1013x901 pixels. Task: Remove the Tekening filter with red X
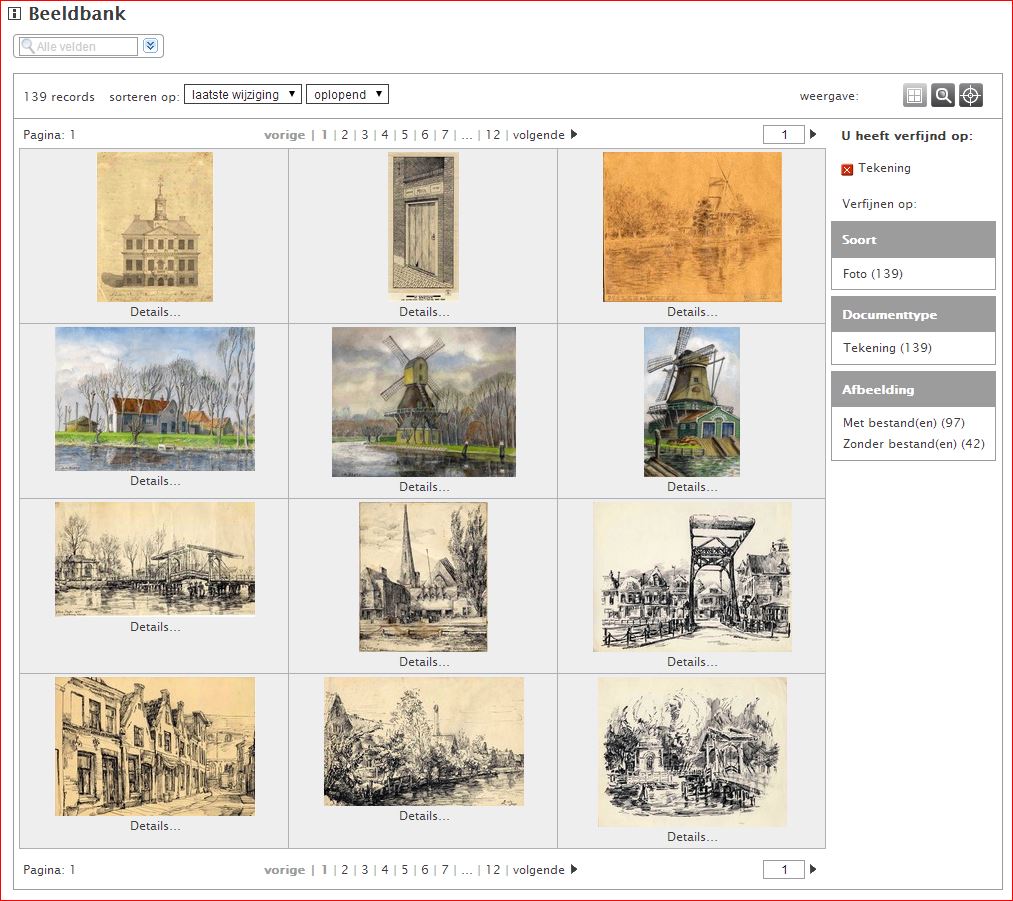(848, 169)
